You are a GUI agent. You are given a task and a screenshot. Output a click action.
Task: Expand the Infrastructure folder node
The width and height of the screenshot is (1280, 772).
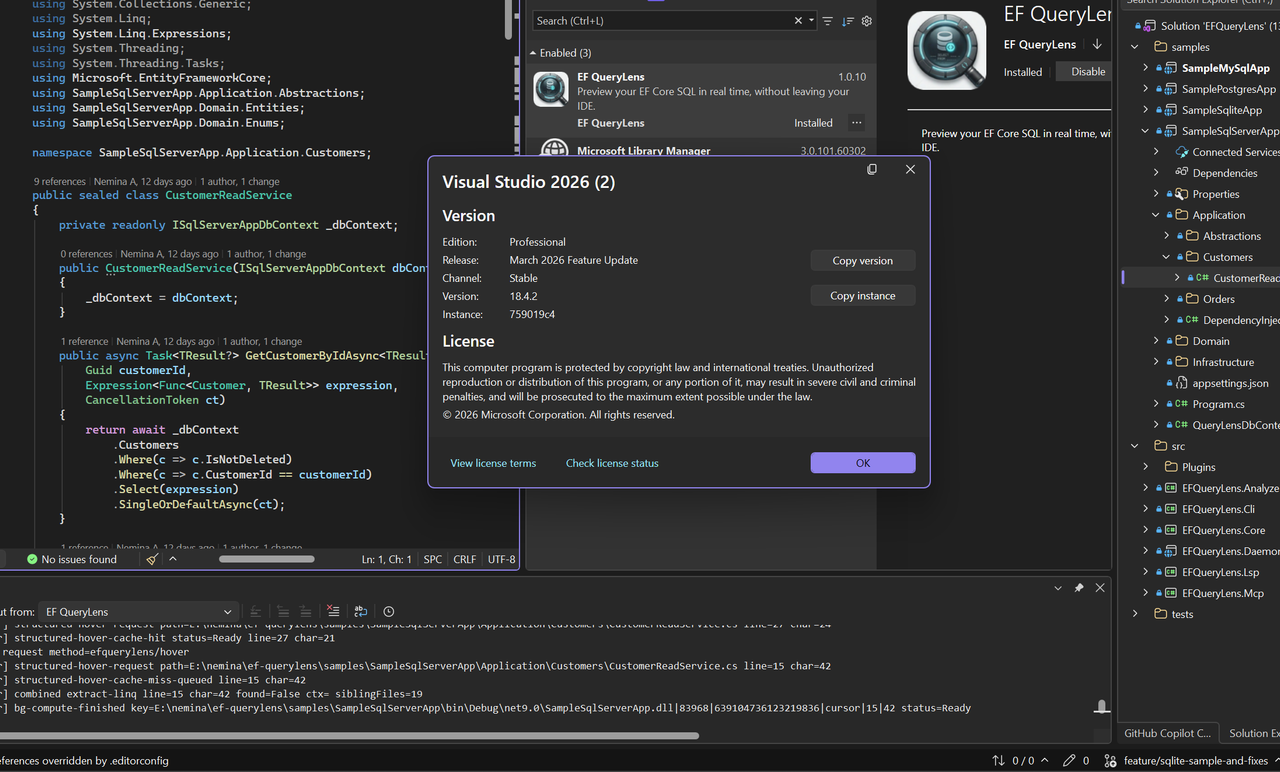[1156, 362]
